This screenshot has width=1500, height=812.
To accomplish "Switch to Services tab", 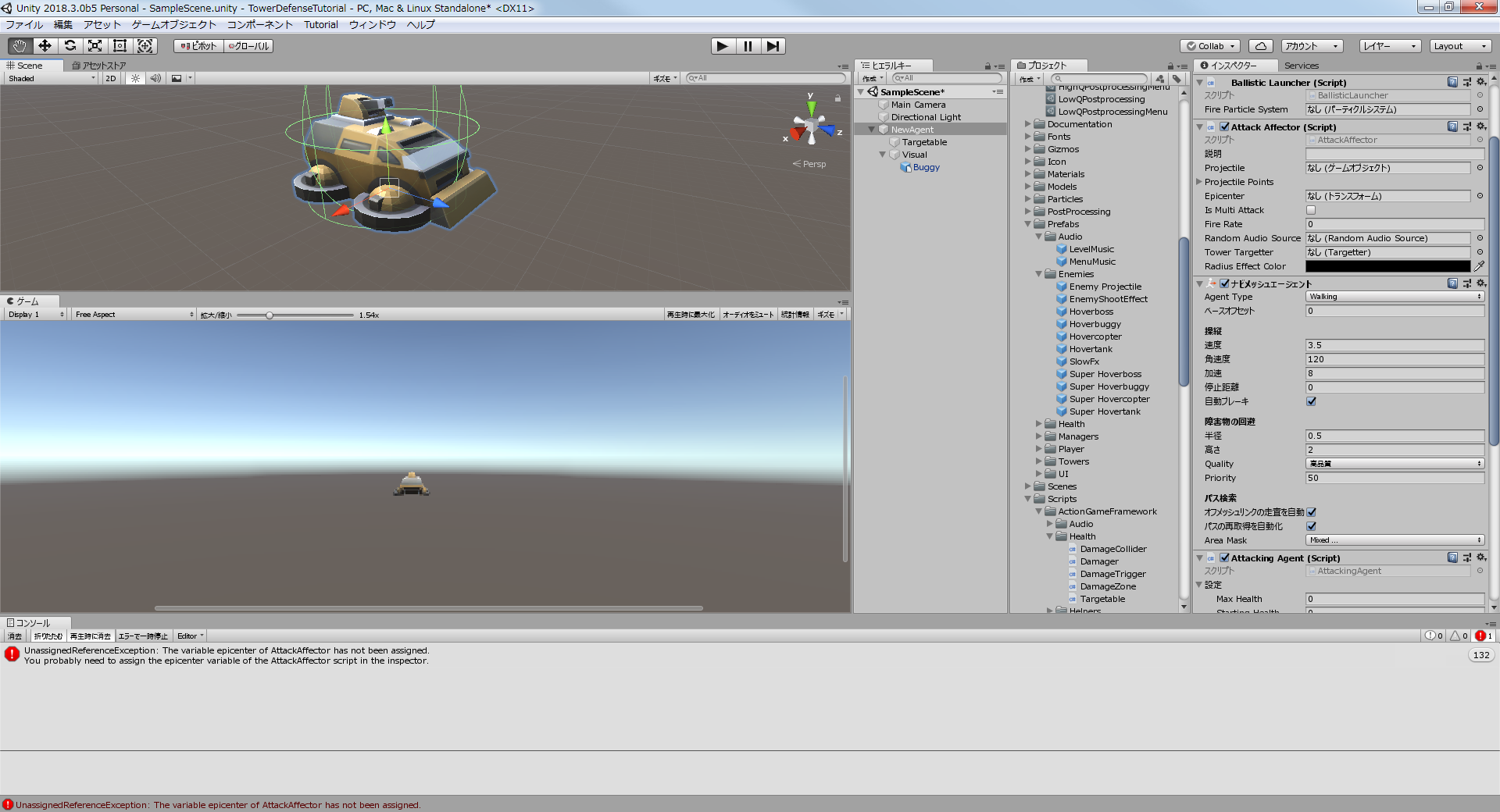I will tap(1302, 66).
